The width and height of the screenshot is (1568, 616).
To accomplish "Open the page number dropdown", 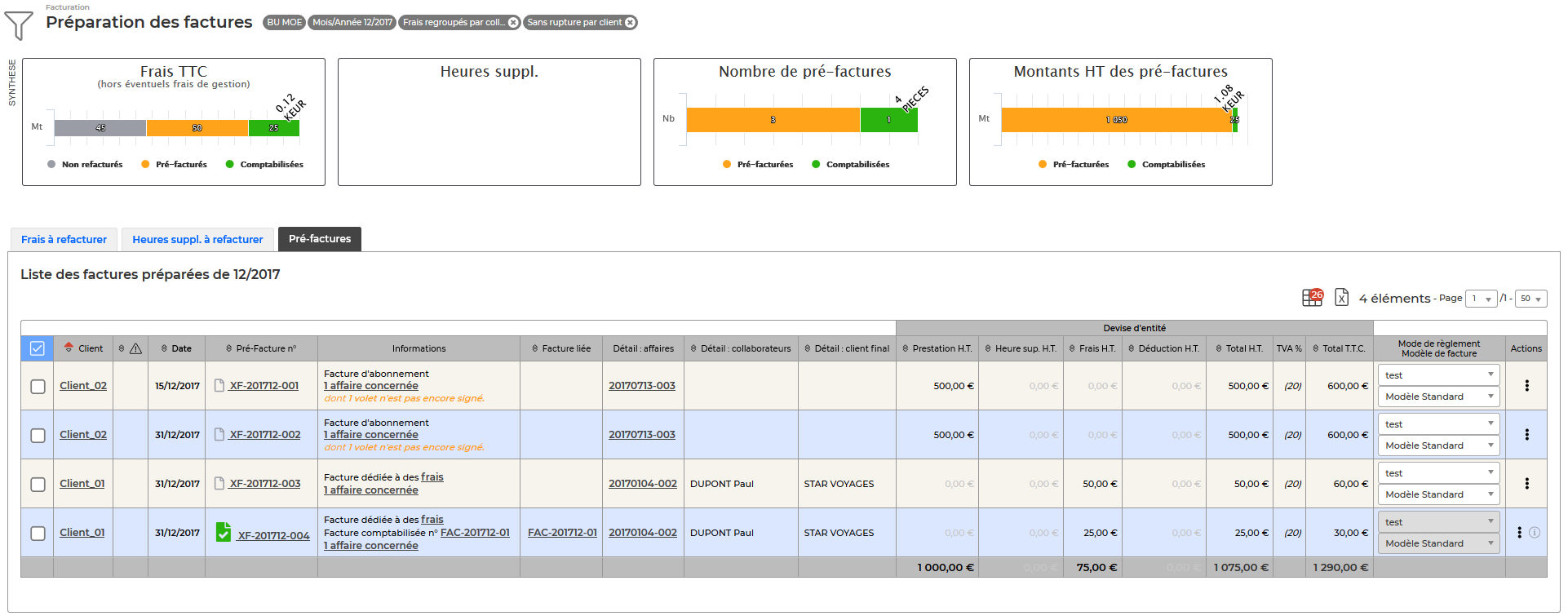I will tap(1481, 299).
